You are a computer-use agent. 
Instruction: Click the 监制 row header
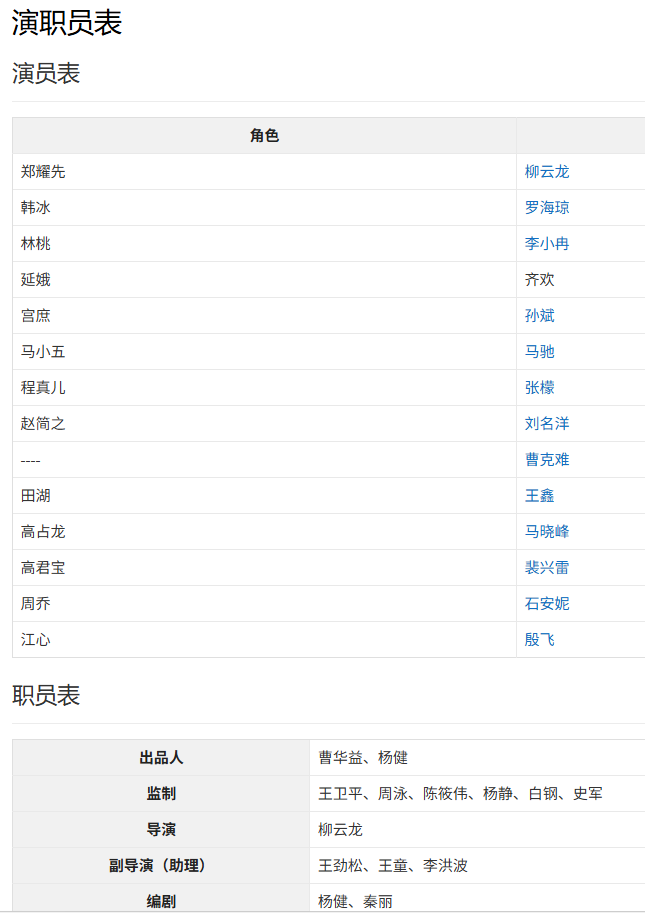[x=161, y=794]
